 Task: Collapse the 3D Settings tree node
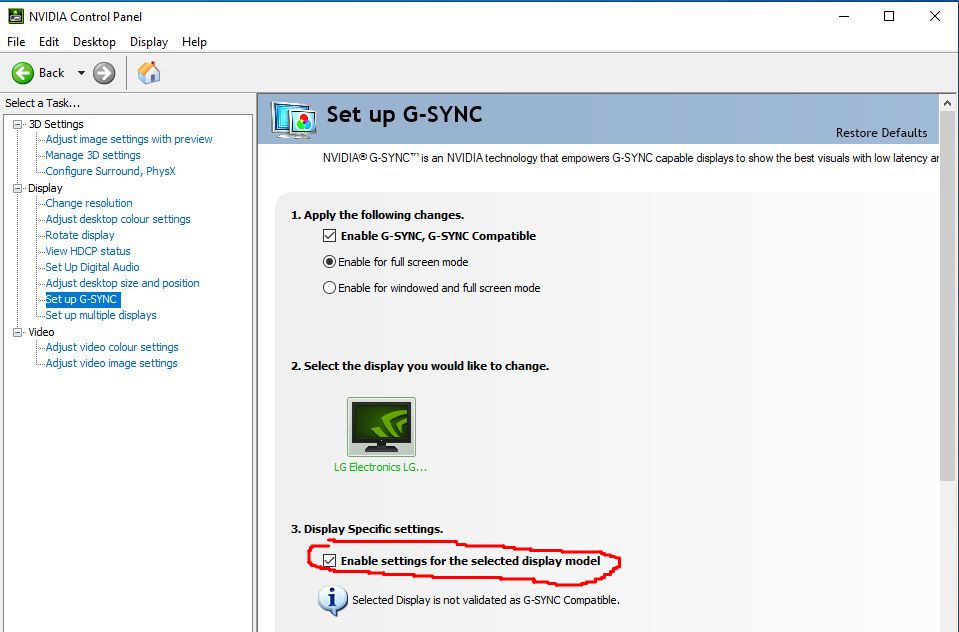(18, 124)
